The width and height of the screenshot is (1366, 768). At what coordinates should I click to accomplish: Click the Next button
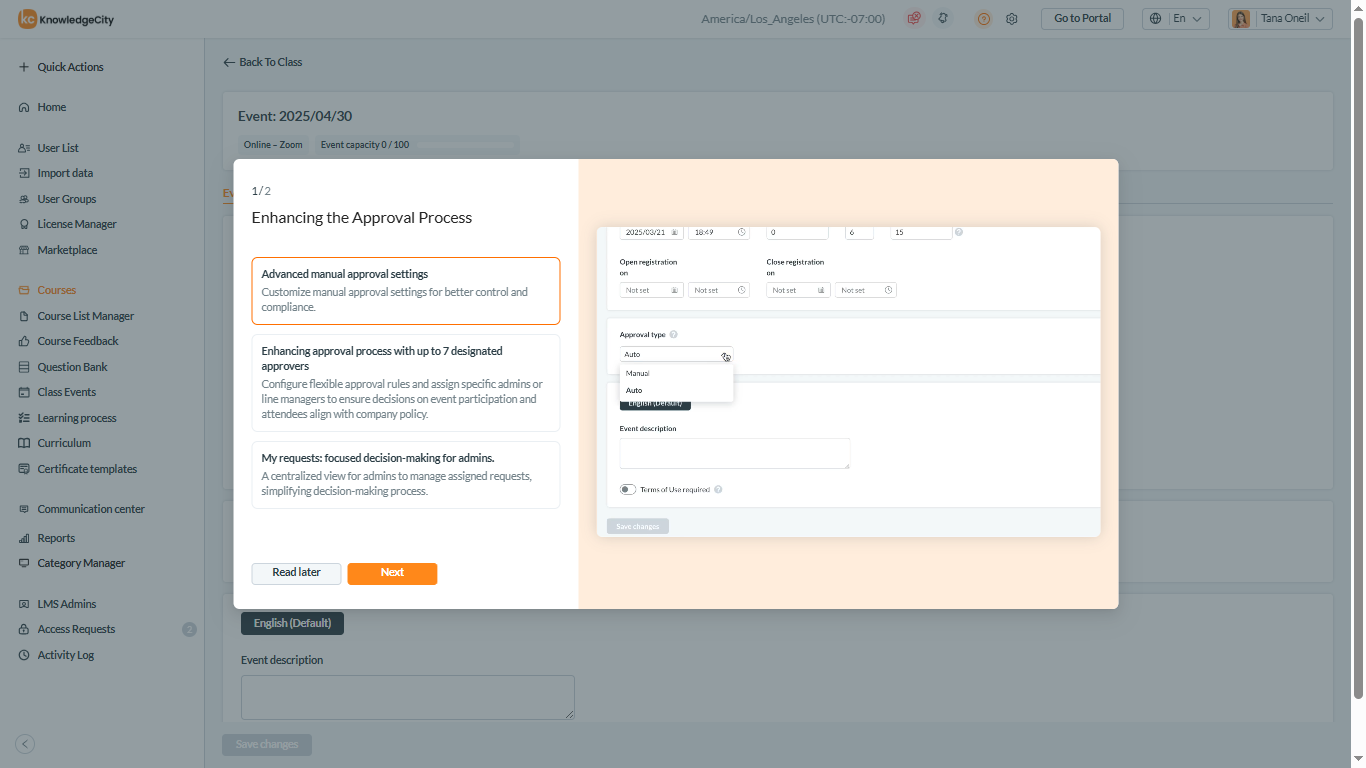tap(392, 573)
